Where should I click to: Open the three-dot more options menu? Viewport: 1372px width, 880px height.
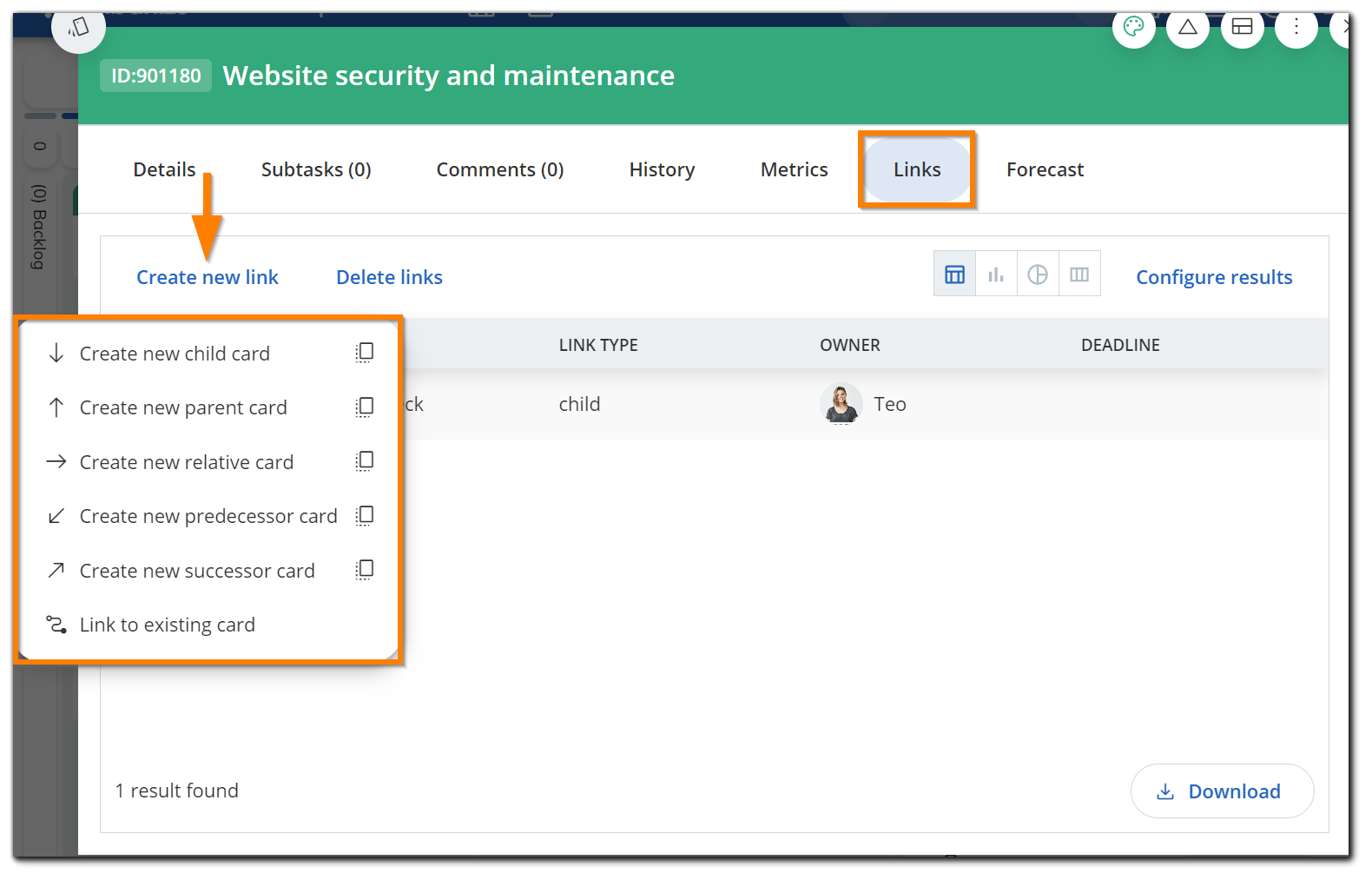[1296, 27]
